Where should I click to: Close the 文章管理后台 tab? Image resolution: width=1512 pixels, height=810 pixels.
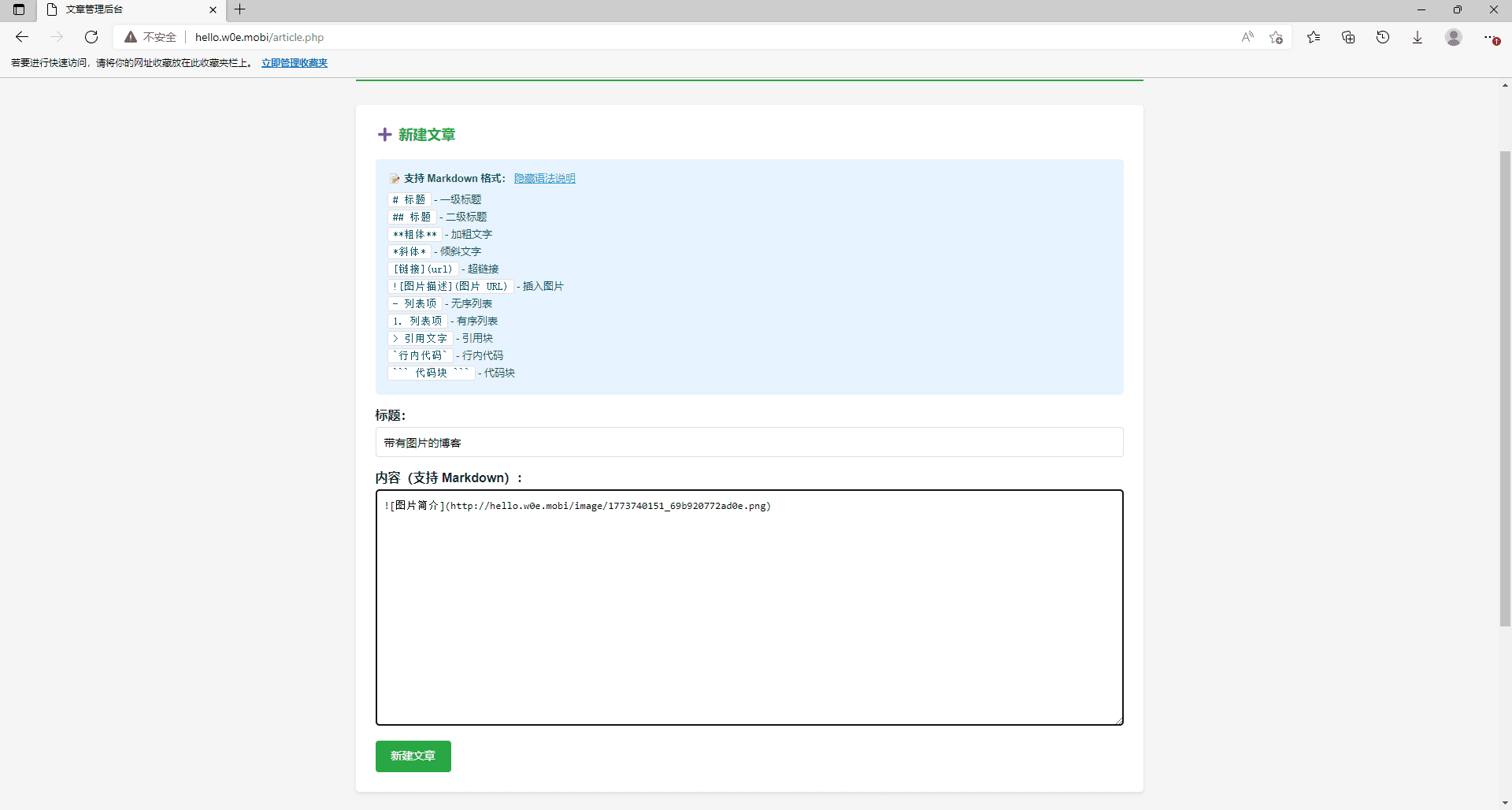213,9
